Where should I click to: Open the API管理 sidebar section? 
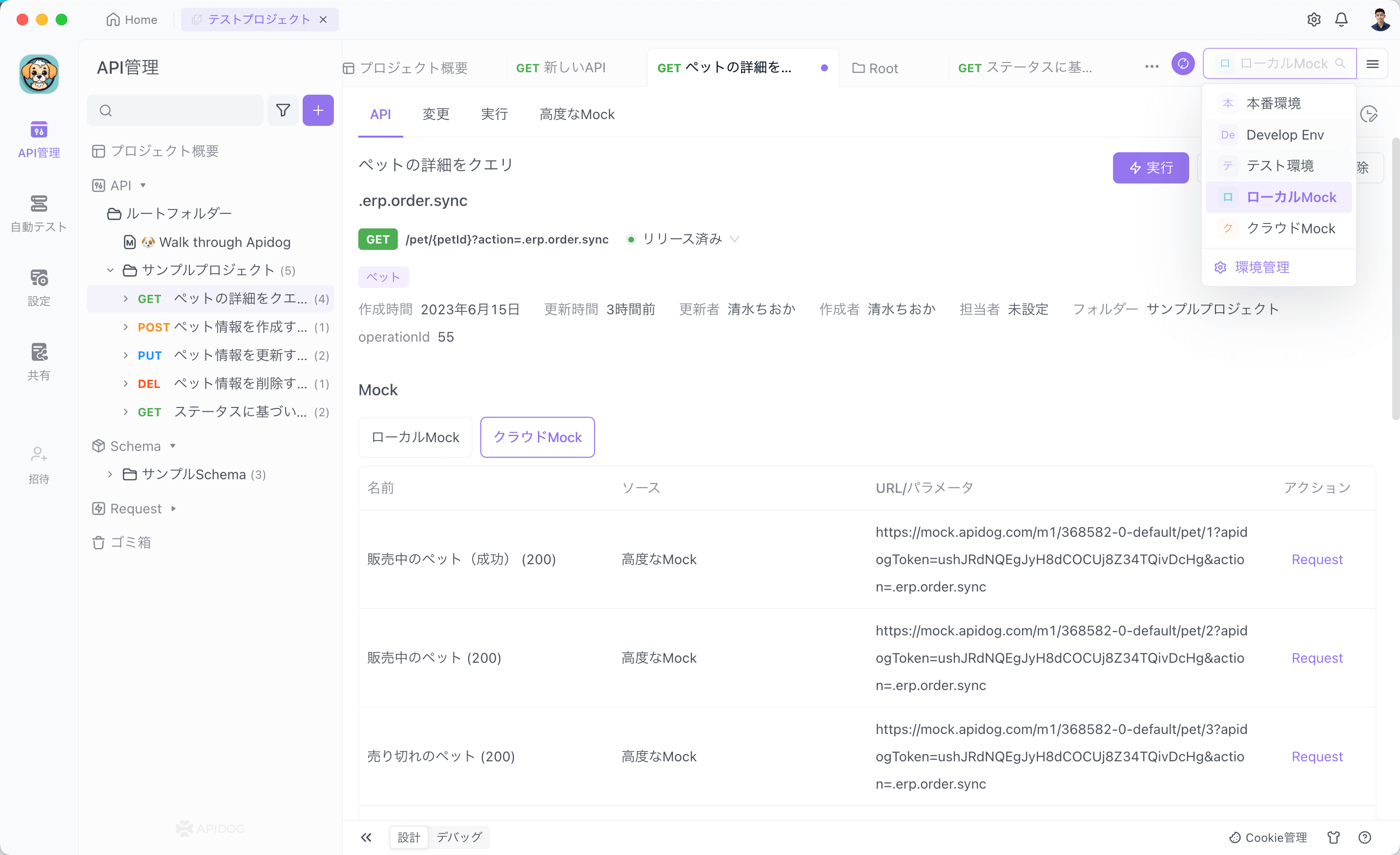(x=39, y=139)
